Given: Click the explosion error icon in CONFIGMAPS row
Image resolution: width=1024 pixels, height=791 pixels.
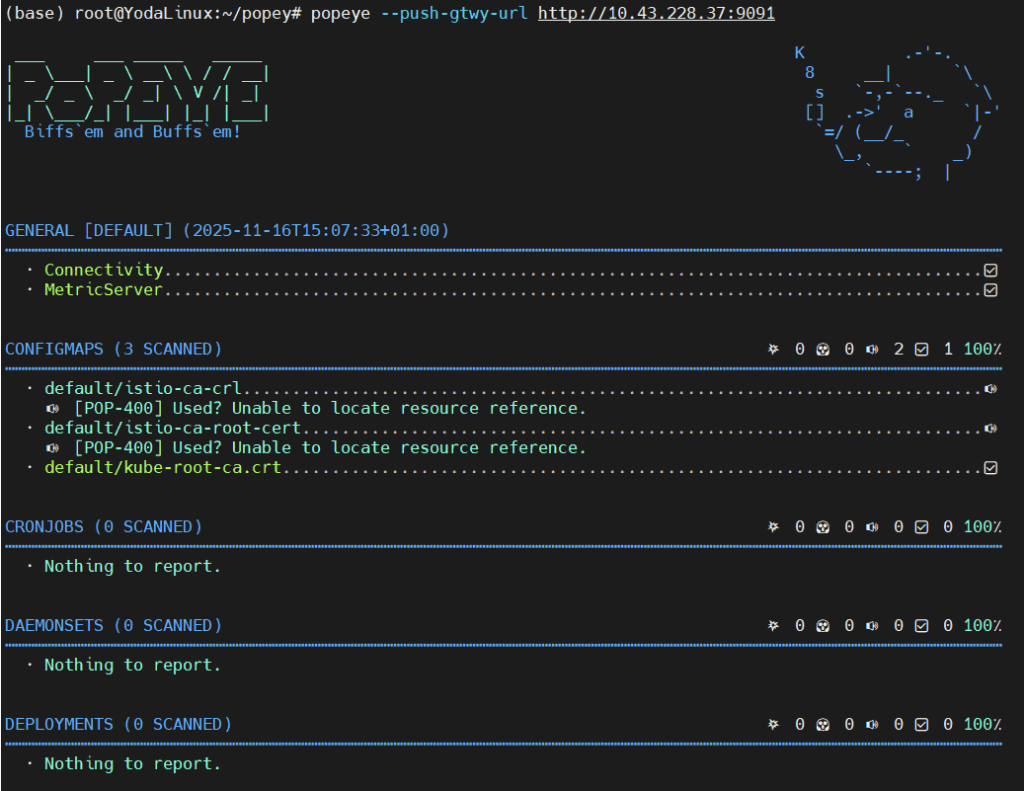Looking at the screenshot, I should (x=773, y=349).
